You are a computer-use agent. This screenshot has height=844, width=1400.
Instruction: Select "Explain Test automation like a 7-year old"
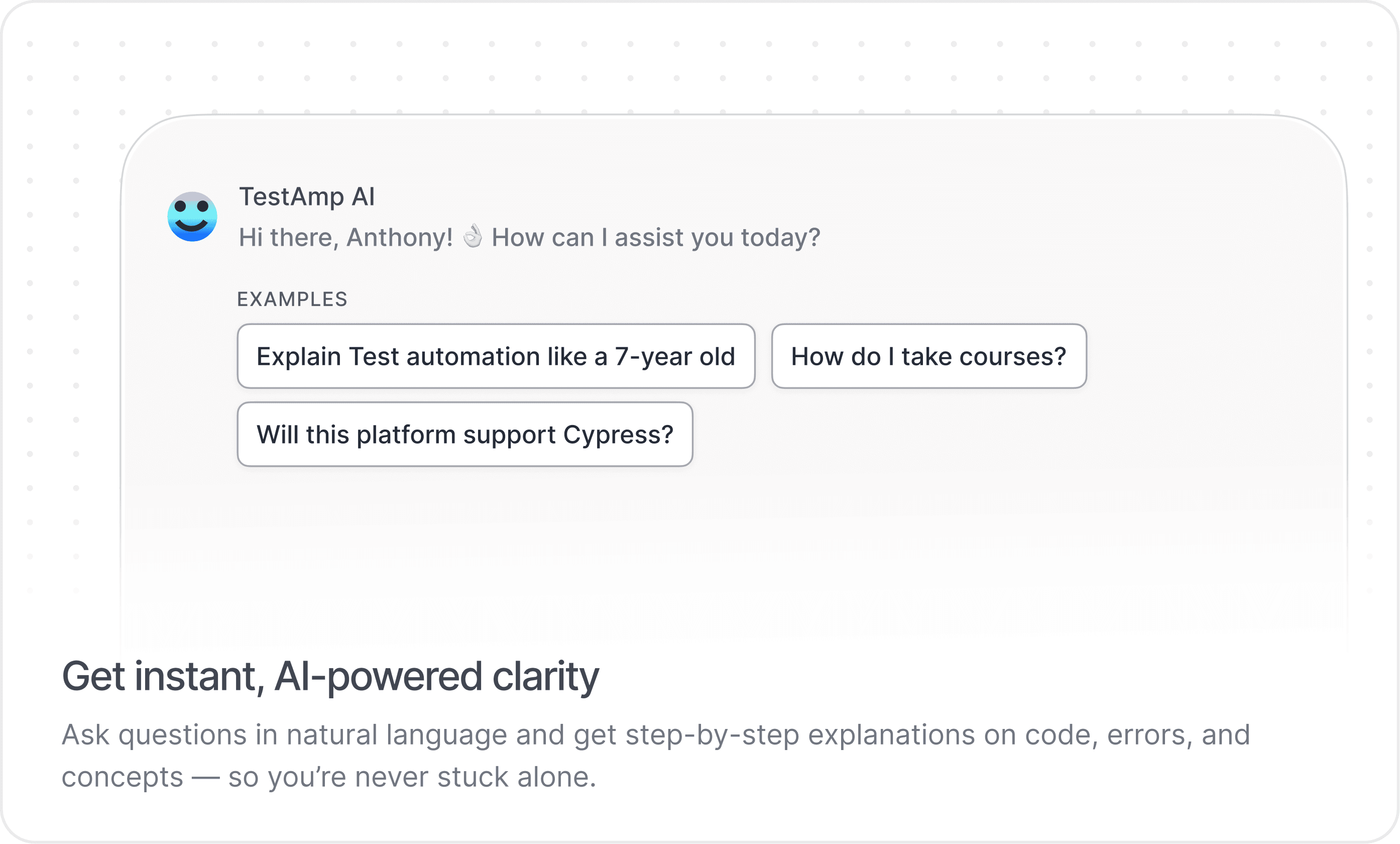point(496,356)
